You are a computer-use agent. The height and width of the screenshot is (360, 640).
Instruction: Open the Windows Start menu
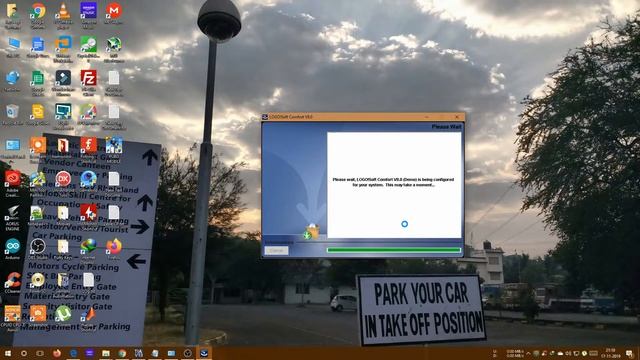7,353
